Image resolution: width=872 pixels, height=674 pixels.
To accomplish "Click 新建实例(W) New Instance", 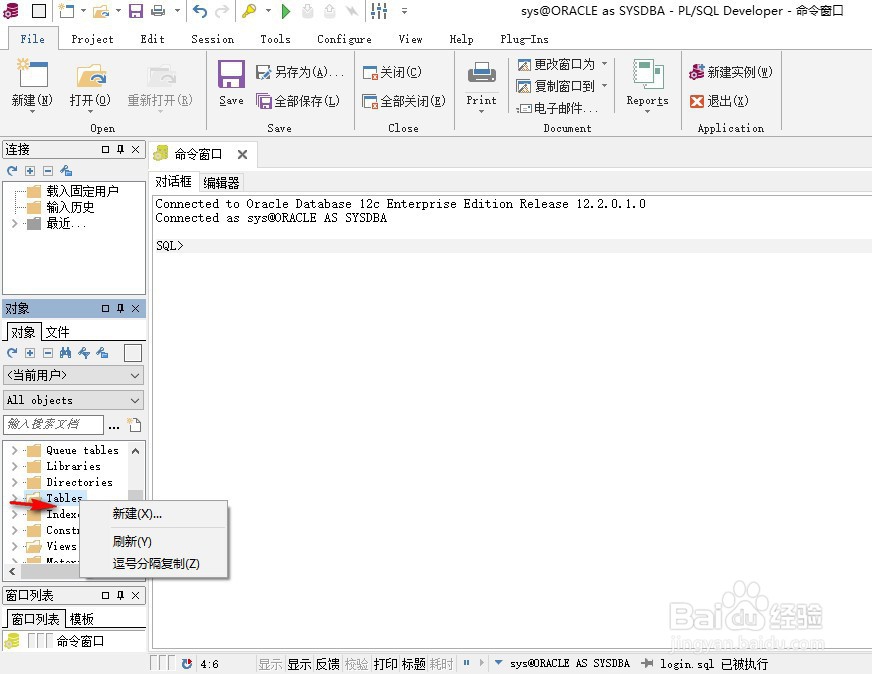I will pos(730,72).
